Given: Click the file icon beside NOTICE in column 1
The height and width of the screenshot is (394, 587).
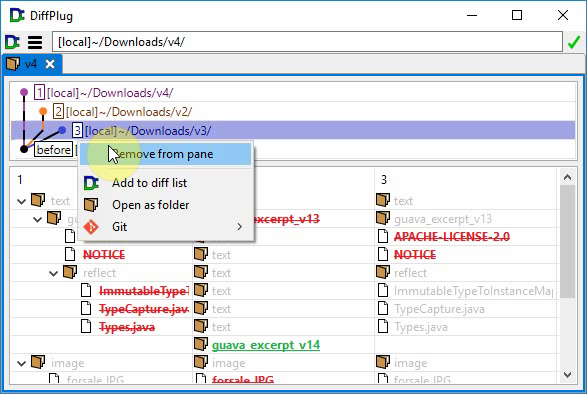Looking at the screenshot, I should tap(70, 254).
